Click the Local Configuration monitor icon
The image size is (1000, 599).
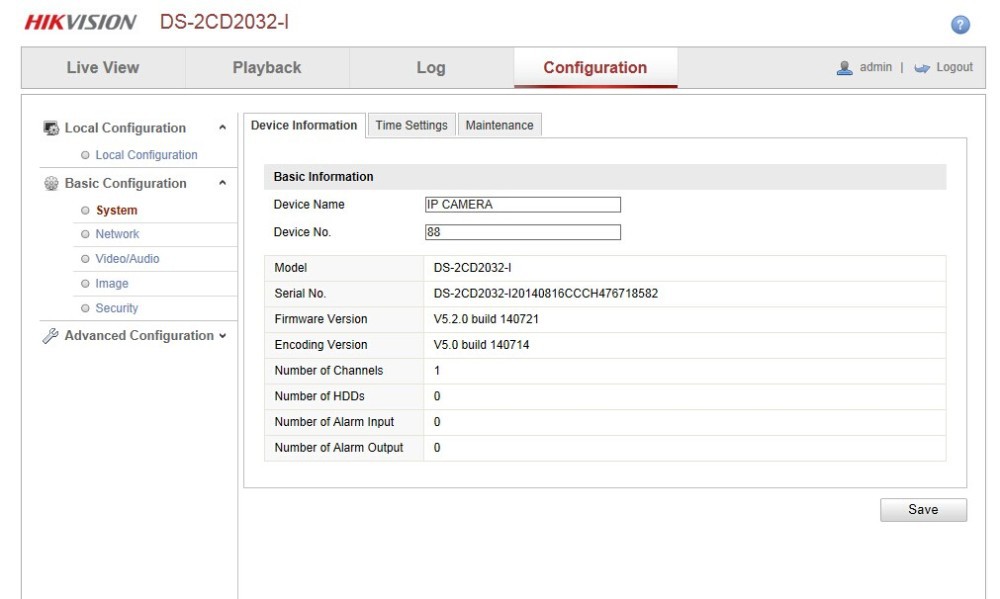(51, 128)
